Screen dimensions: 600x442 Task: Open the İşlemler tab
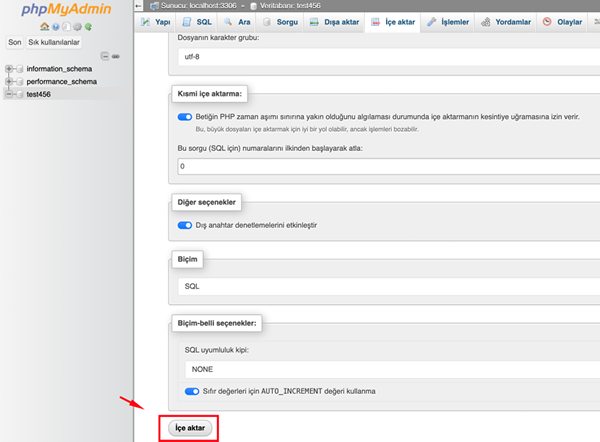coord(448,22)
